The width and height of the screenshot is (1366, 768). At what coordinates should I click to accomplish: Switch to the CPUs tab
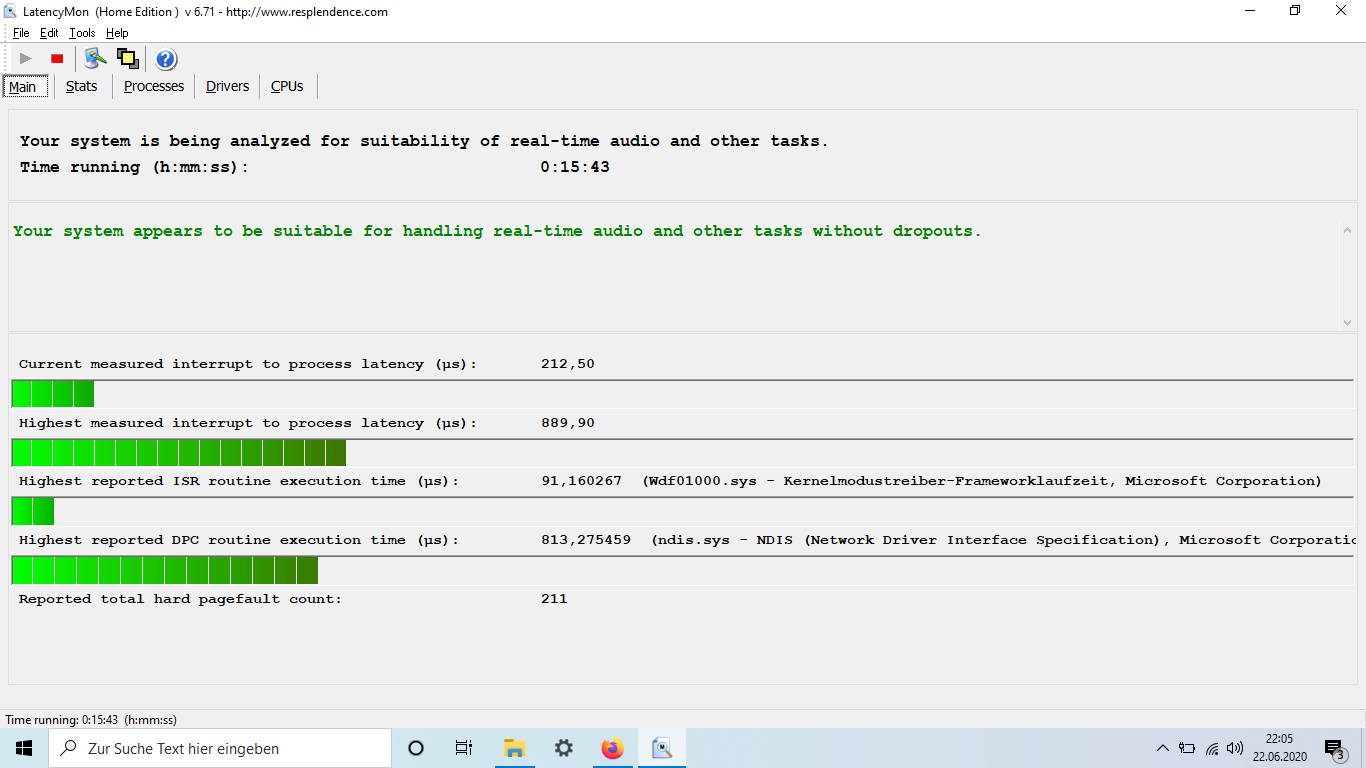[x=287, y=87]
